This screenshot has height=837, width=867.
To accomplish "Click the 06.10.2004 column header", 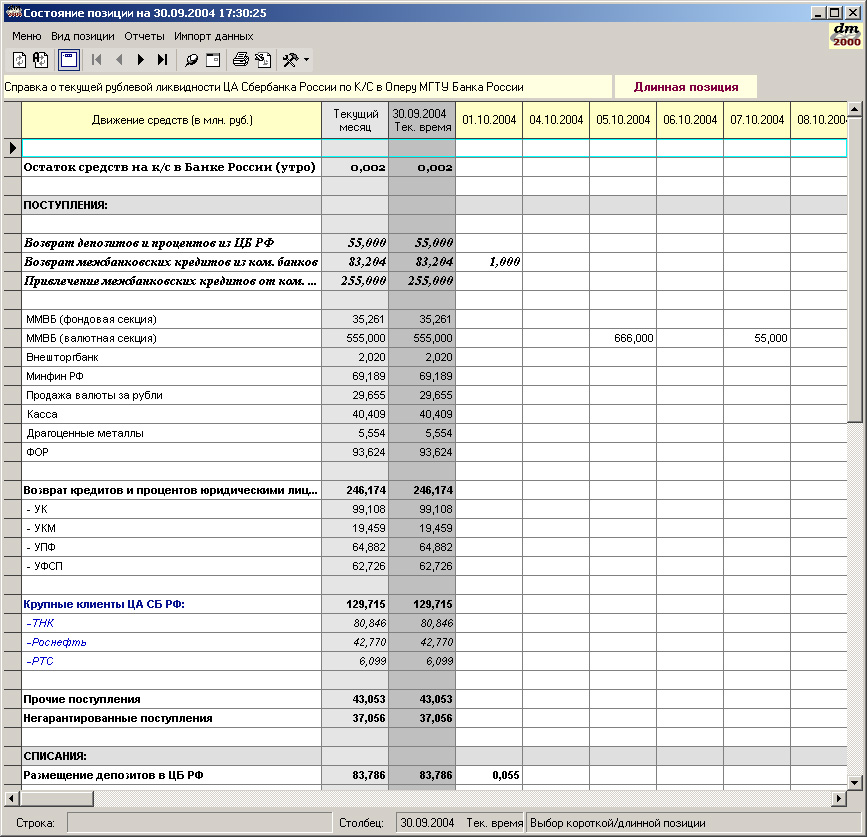I will [x=690, y=120].
